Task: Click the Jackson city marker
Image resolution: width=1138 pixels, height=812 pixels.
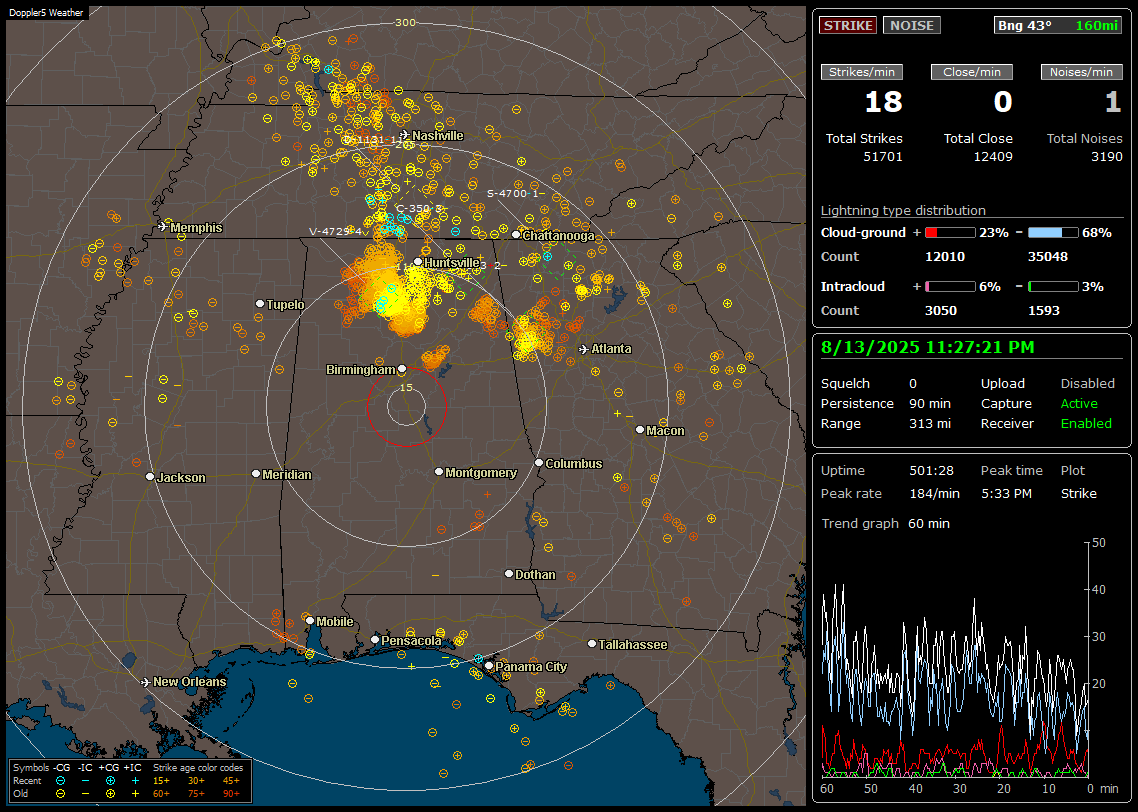Action: tap(150, 477)
